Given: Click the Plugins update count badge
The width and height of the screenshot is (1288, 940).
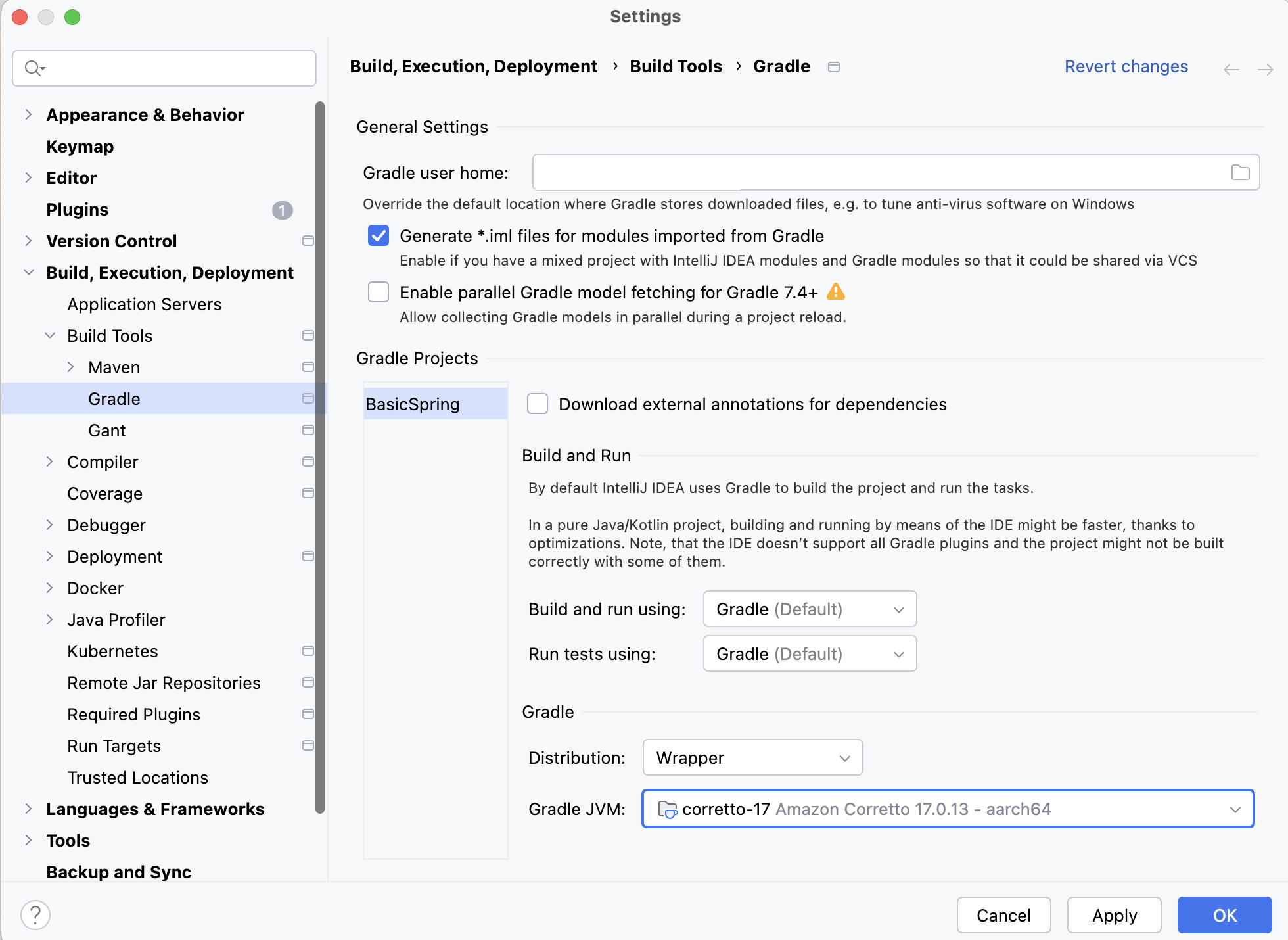Looking at the screenshot, I should click(x=282, y=210).
